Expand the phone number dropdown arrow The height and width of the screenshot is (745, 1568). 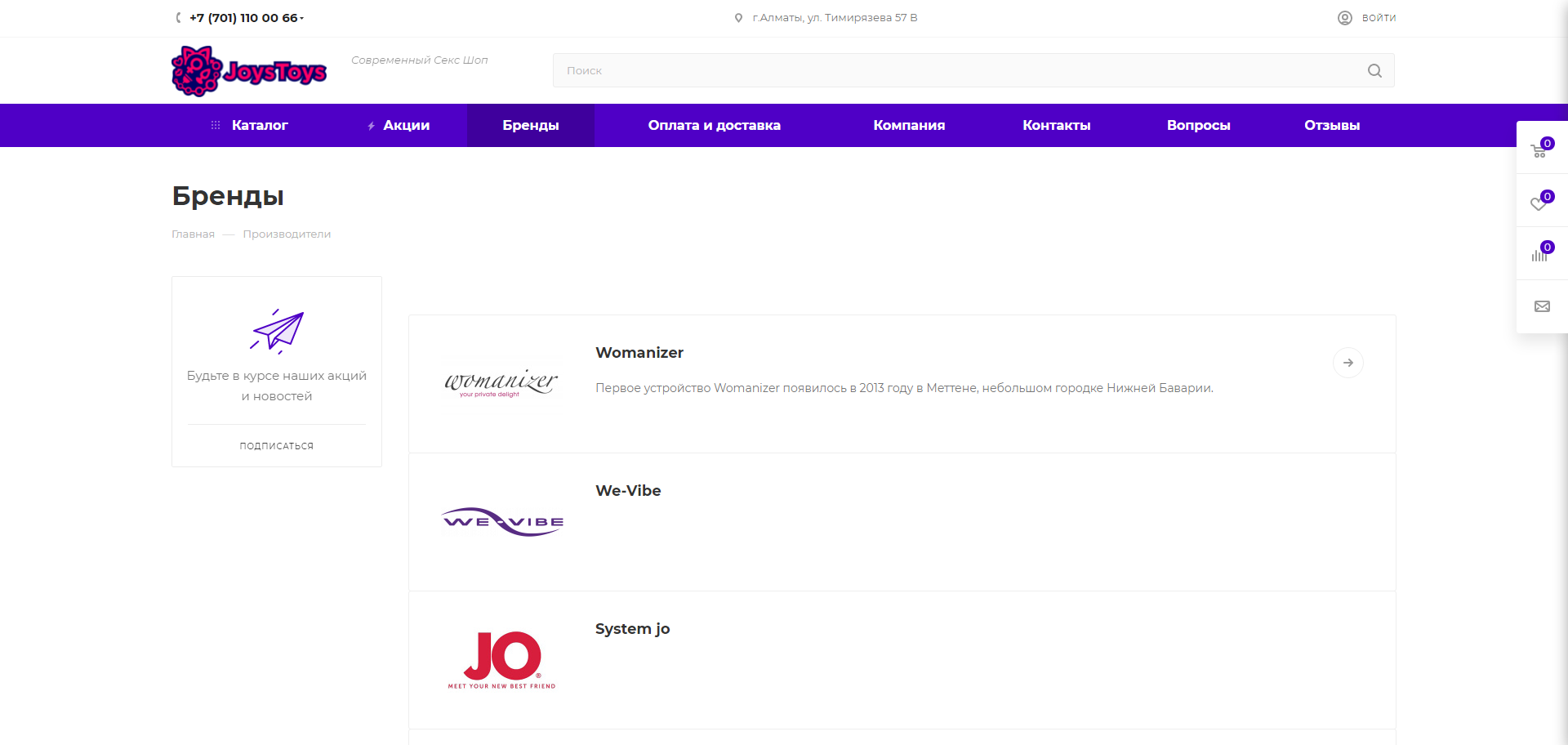click(x=301, y=18)
